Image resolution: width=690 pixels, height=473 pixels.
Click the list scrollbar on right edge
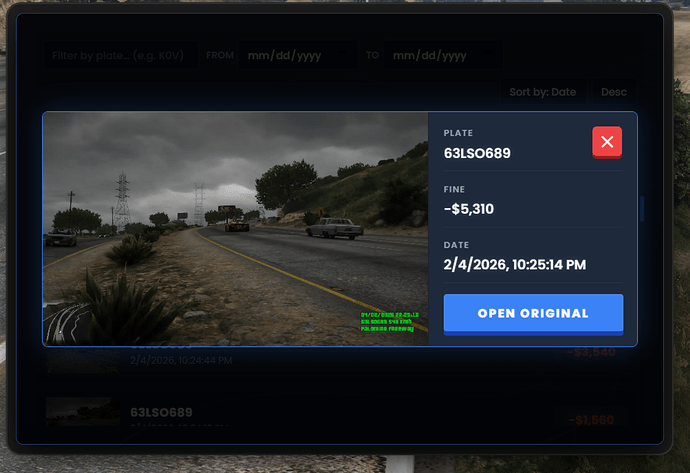point(642,209)
